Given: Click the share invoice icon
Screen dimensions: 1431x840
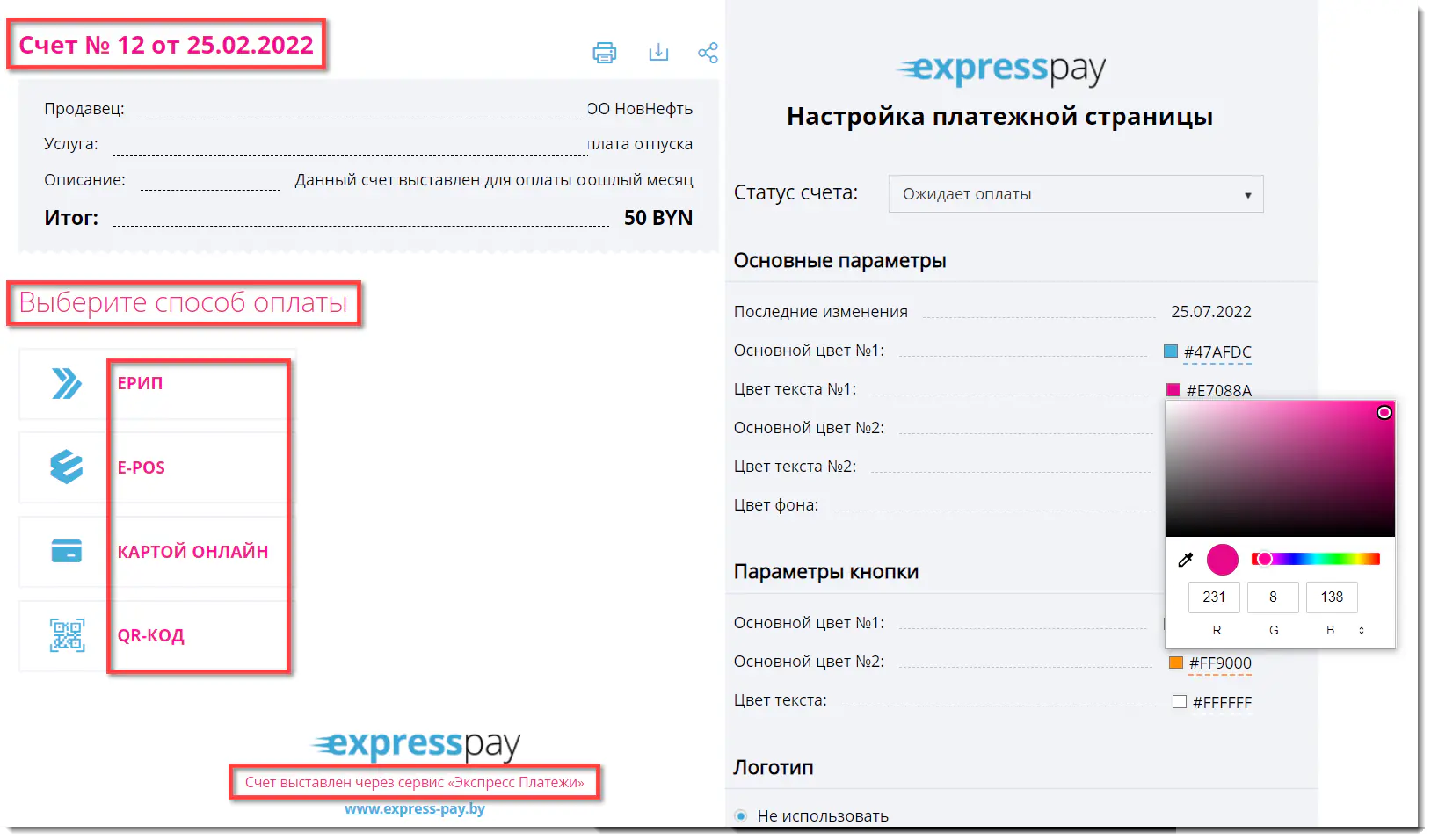Looking at the screenshot, I should 708,53.
